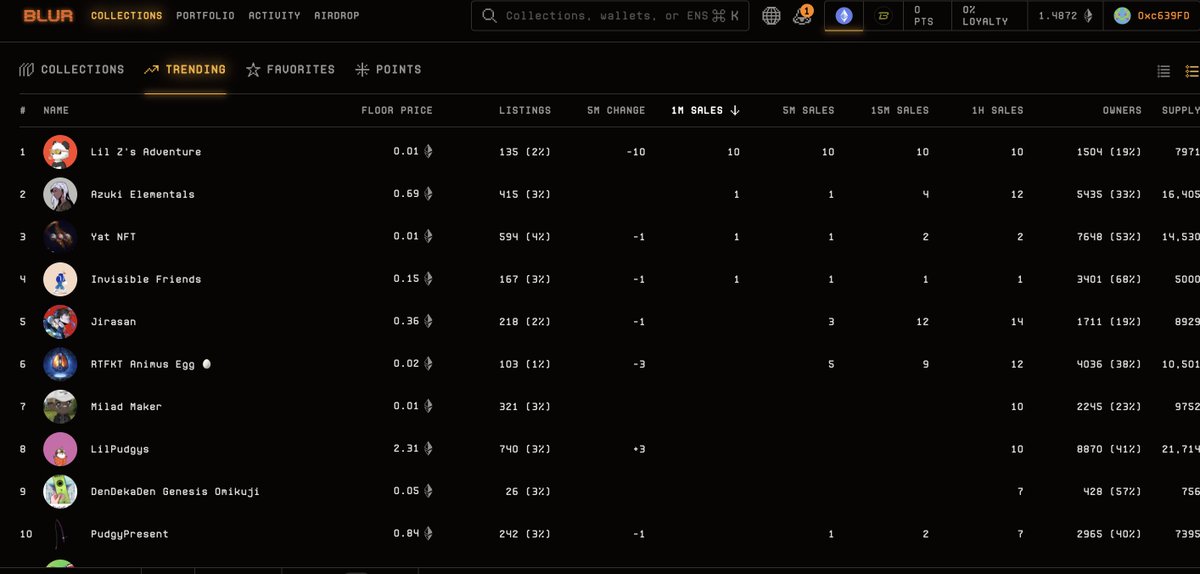Open the Collections top navigation item
Image resolution: width=1200 pixels, height=574 pixels.
tap(126, 16)
